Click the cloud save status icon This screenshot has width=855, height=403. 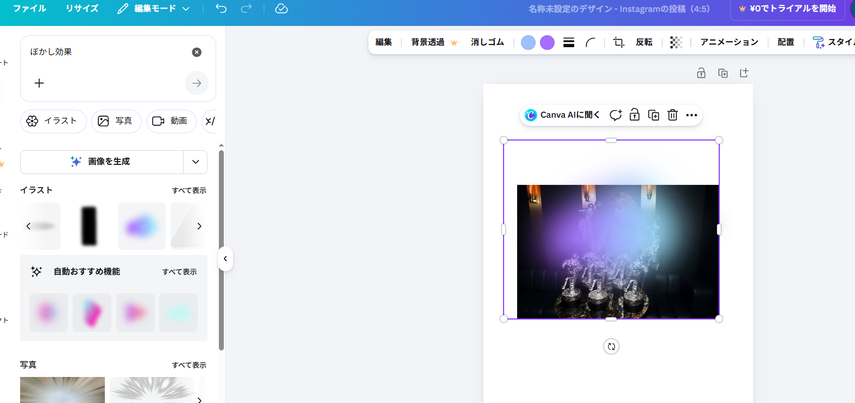281,9
